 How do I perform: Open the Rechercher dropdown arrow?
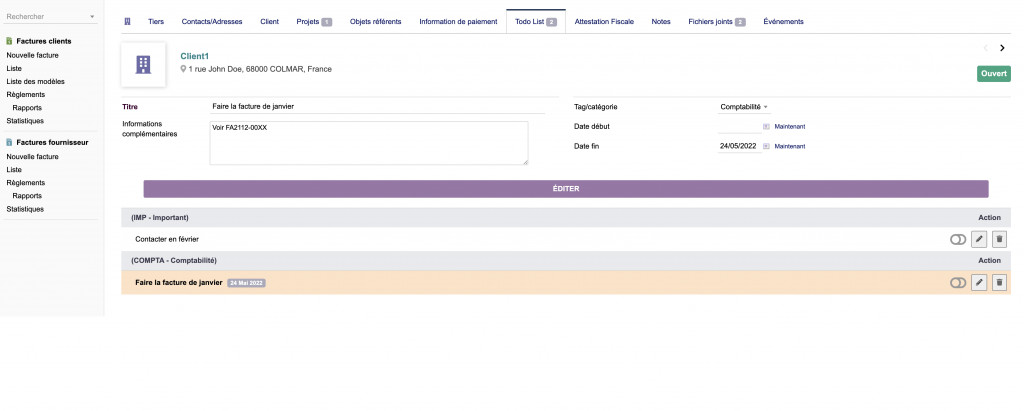(91, 16)
